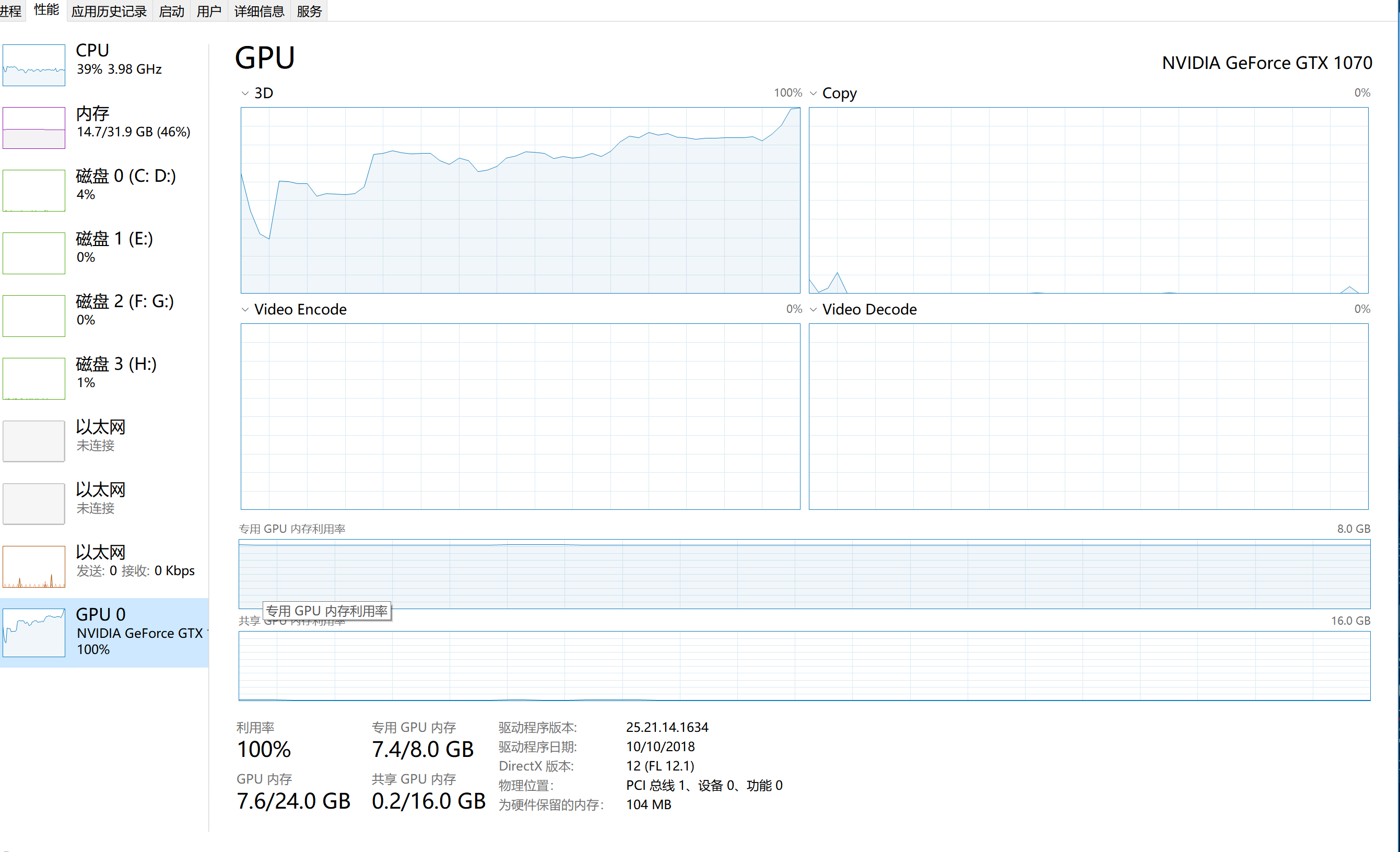Switch to the 进程 tab

(10, 11)
